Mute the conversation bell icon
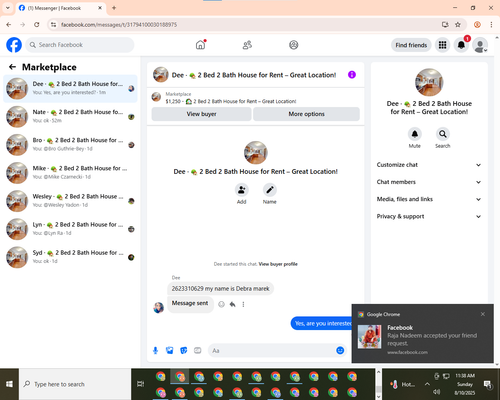Image resolution: width=500 pixels, height=400 pixels. click(415, 134)
